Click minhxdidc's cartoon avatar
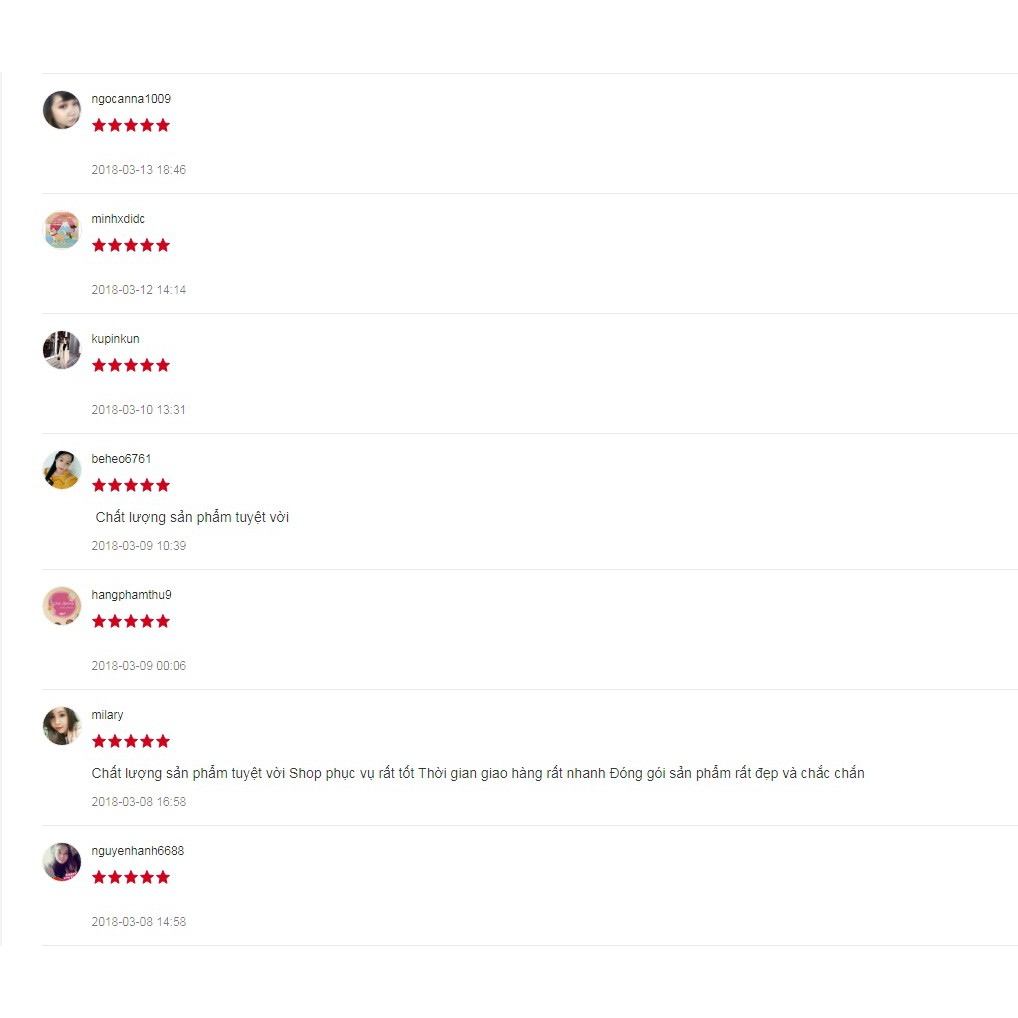 [62, 230]
